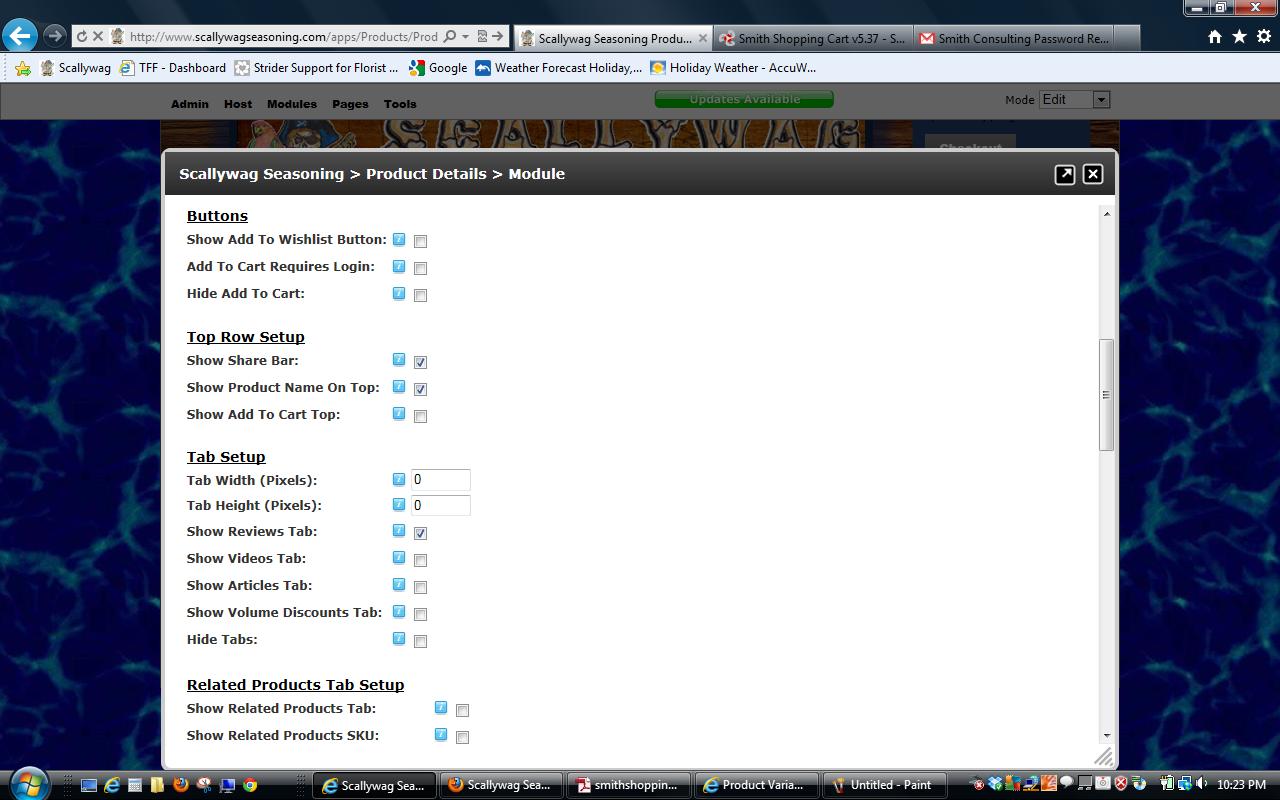
Task: Open help icon for Show Share Bar
Action: pyautogui.click(x=399, y=360)
